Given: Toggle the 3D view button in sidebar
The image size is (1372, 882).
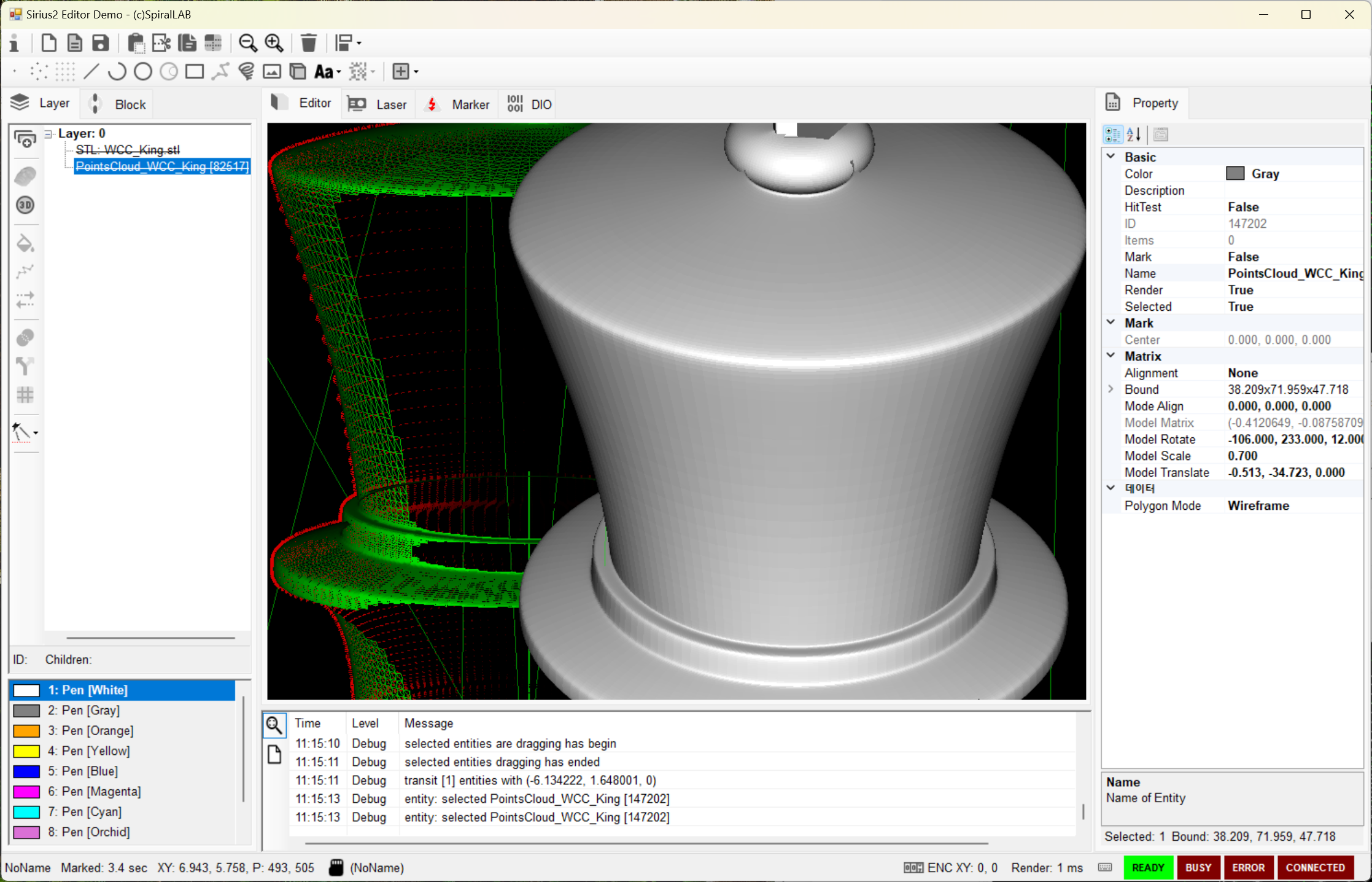Looking at the screenshot, I should [25, 205].
